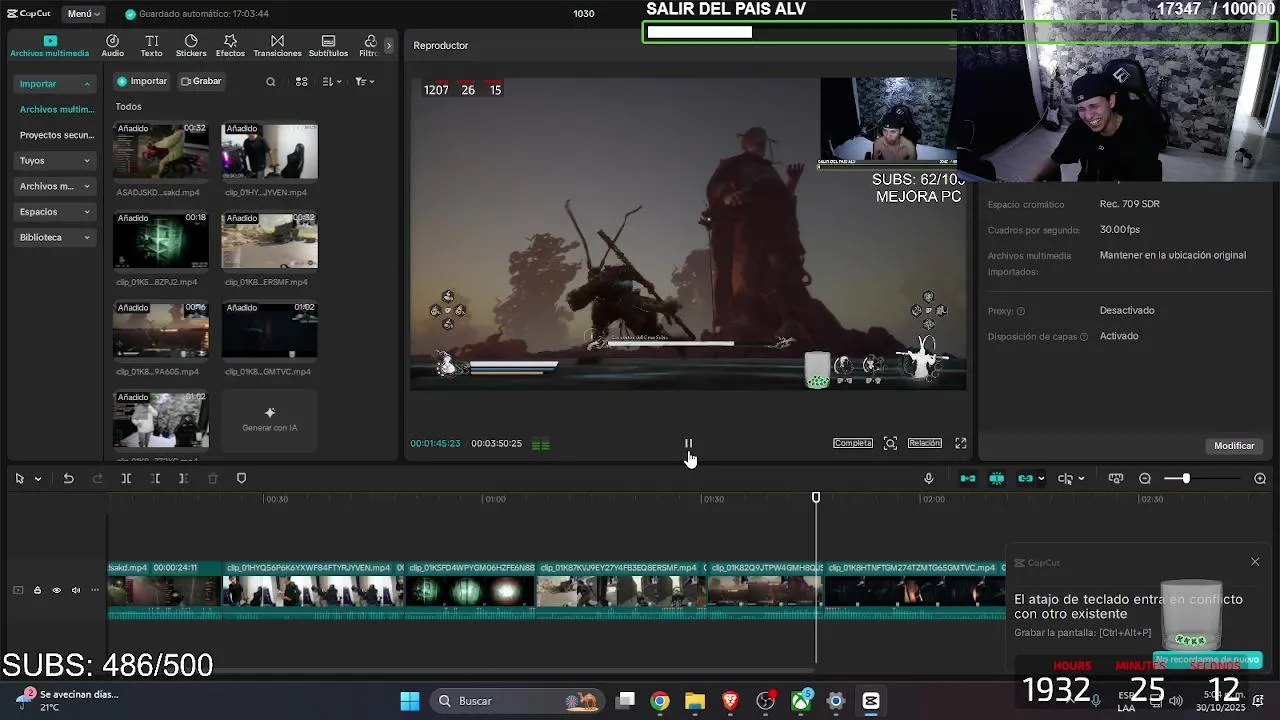The height and width of the screenshot is (720, 1280).
Task: Select the Archivos multimedia tab
Action: pyautogui.click(x=49, y=46)
